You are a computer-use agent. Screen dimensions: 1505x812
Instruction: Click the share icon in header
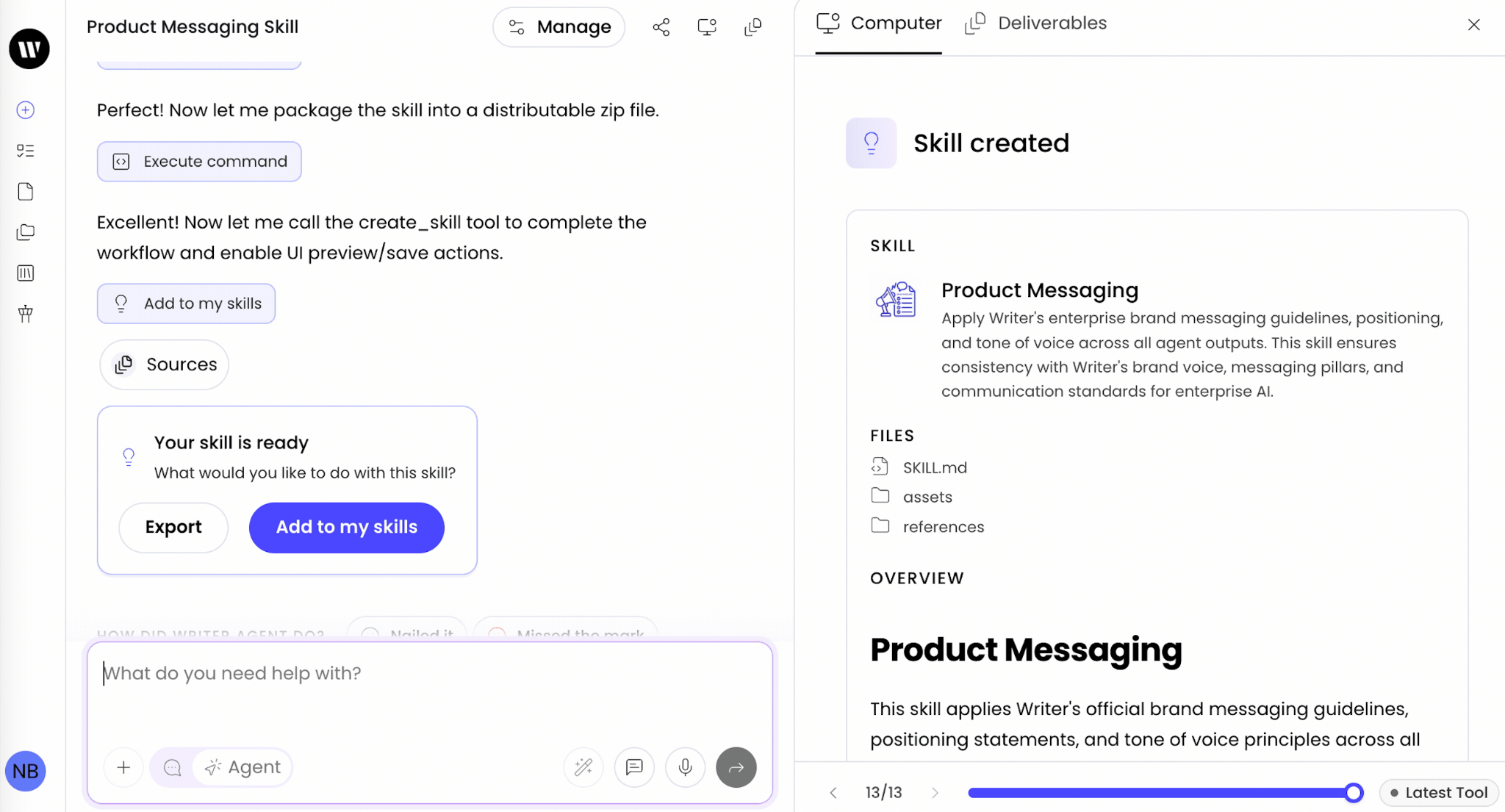coord(661,27)
